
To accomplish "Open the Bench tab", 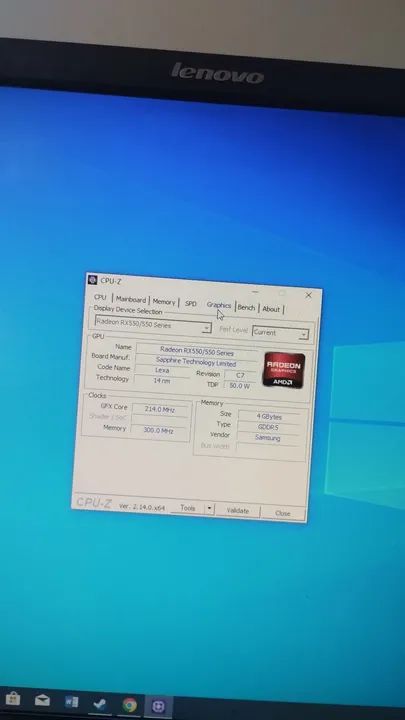I will pyautogui.click(x=246, y=307).
